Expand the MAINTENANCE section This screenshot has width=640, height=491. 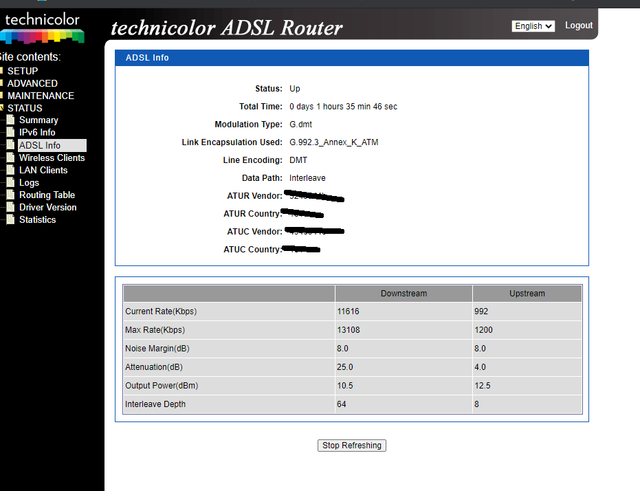[40, 96]
